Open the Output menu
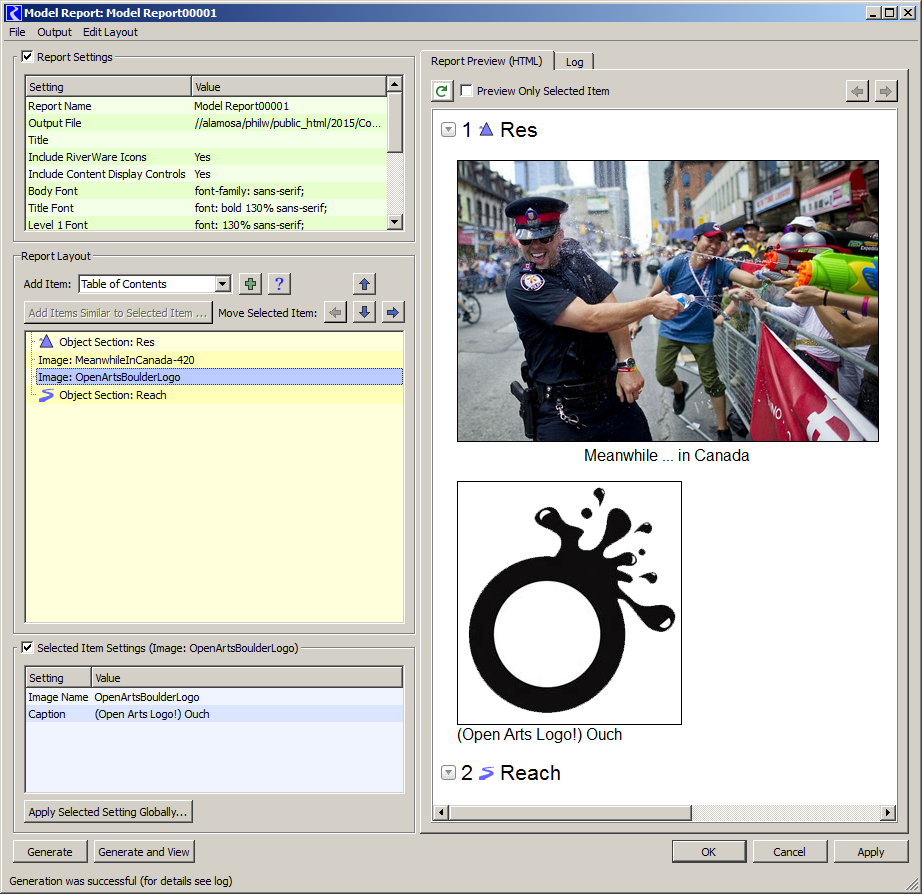The image size is (922, 894). [54, 32]
